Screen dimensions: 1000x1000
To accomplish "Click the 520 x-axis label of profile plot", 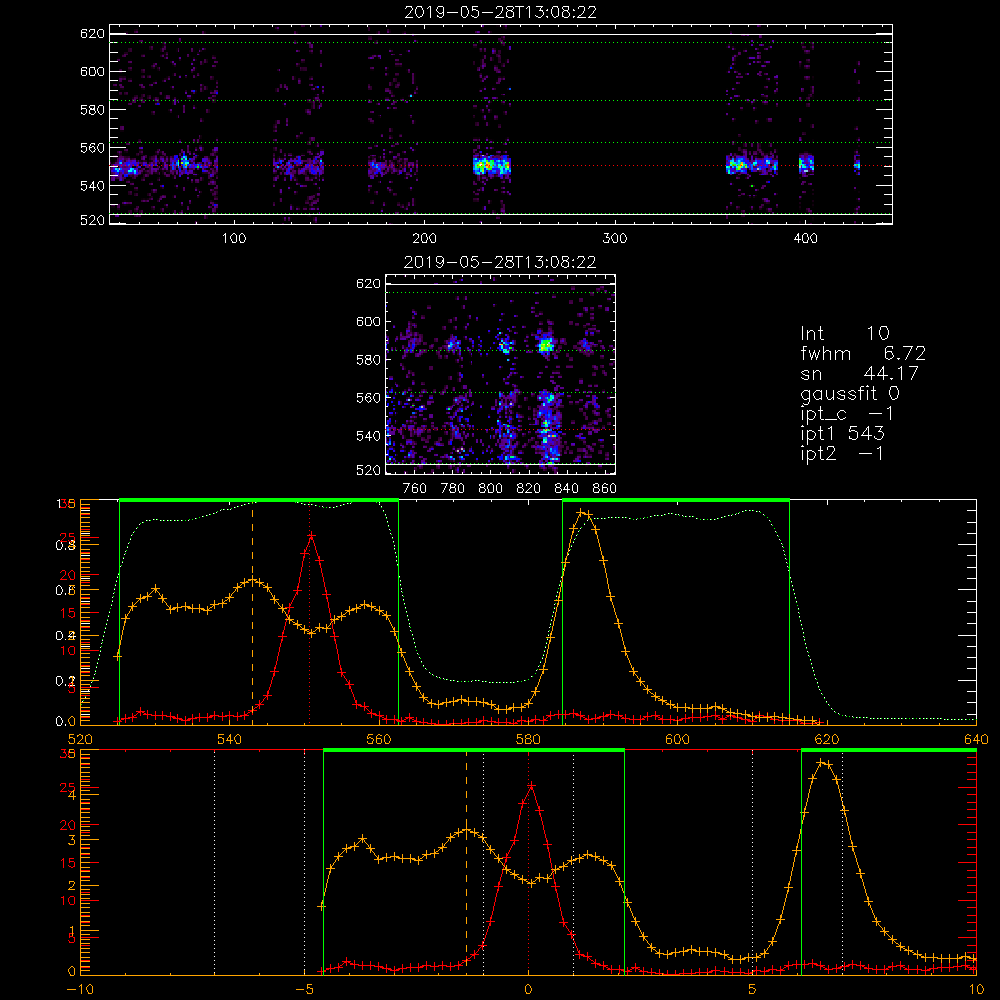I will (80, 739).
